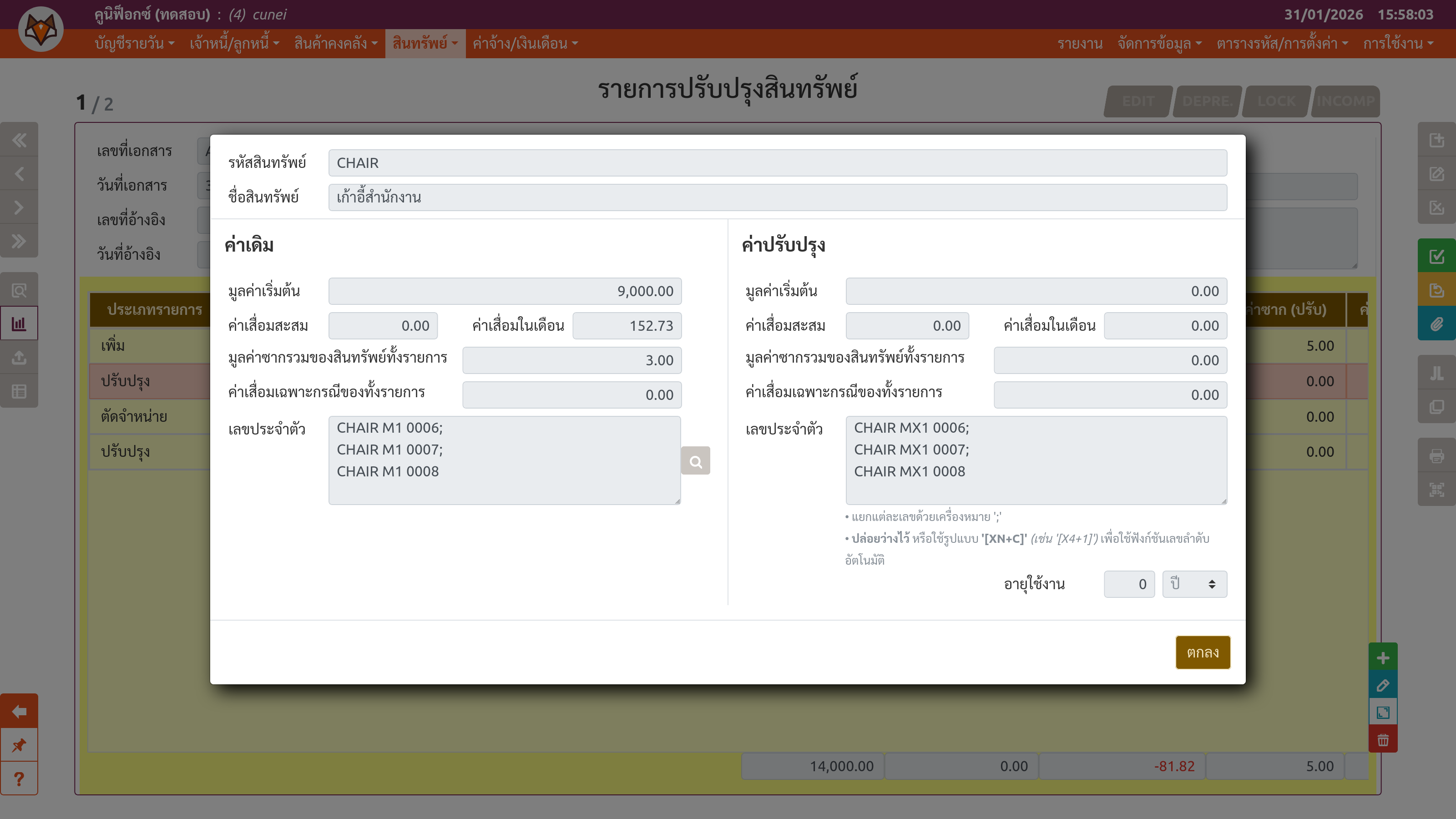Click the printer icon on right sidebar
This screenshot has height=819, width=1456.
(1436, 455)
